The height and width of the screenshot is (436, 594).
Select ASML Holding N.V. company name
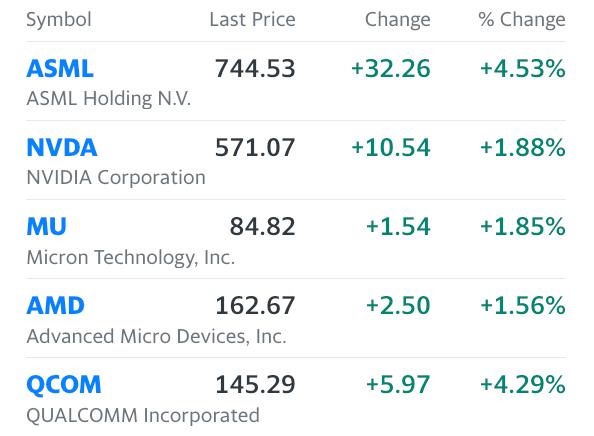coord(108,98)
